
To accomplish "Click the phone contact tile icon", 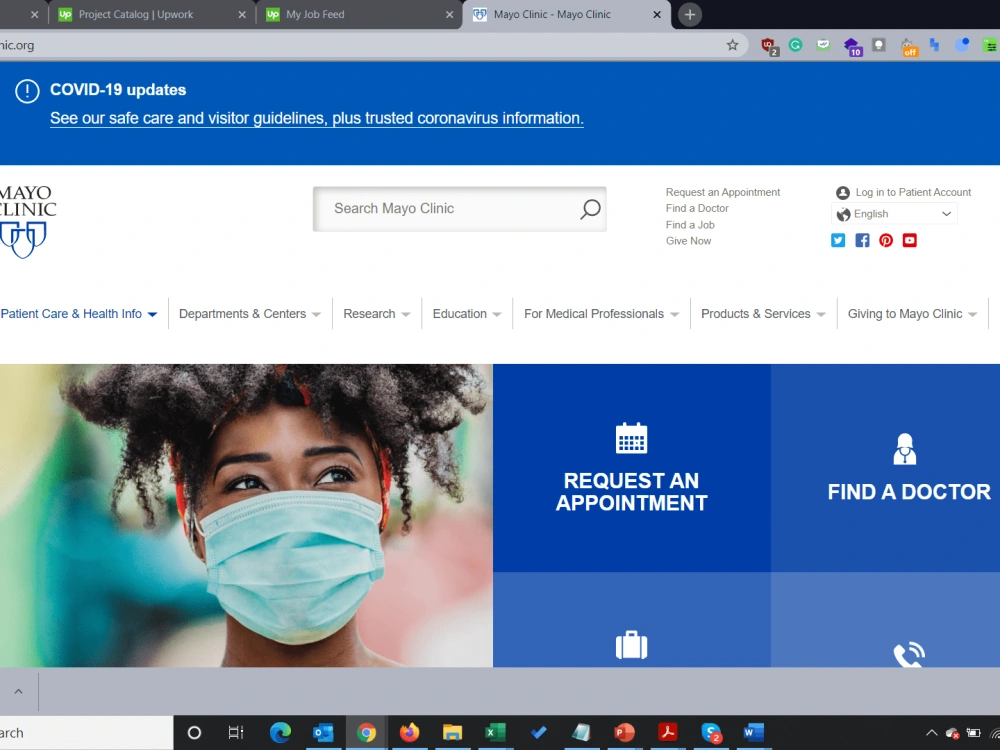I will click(909, 654).
